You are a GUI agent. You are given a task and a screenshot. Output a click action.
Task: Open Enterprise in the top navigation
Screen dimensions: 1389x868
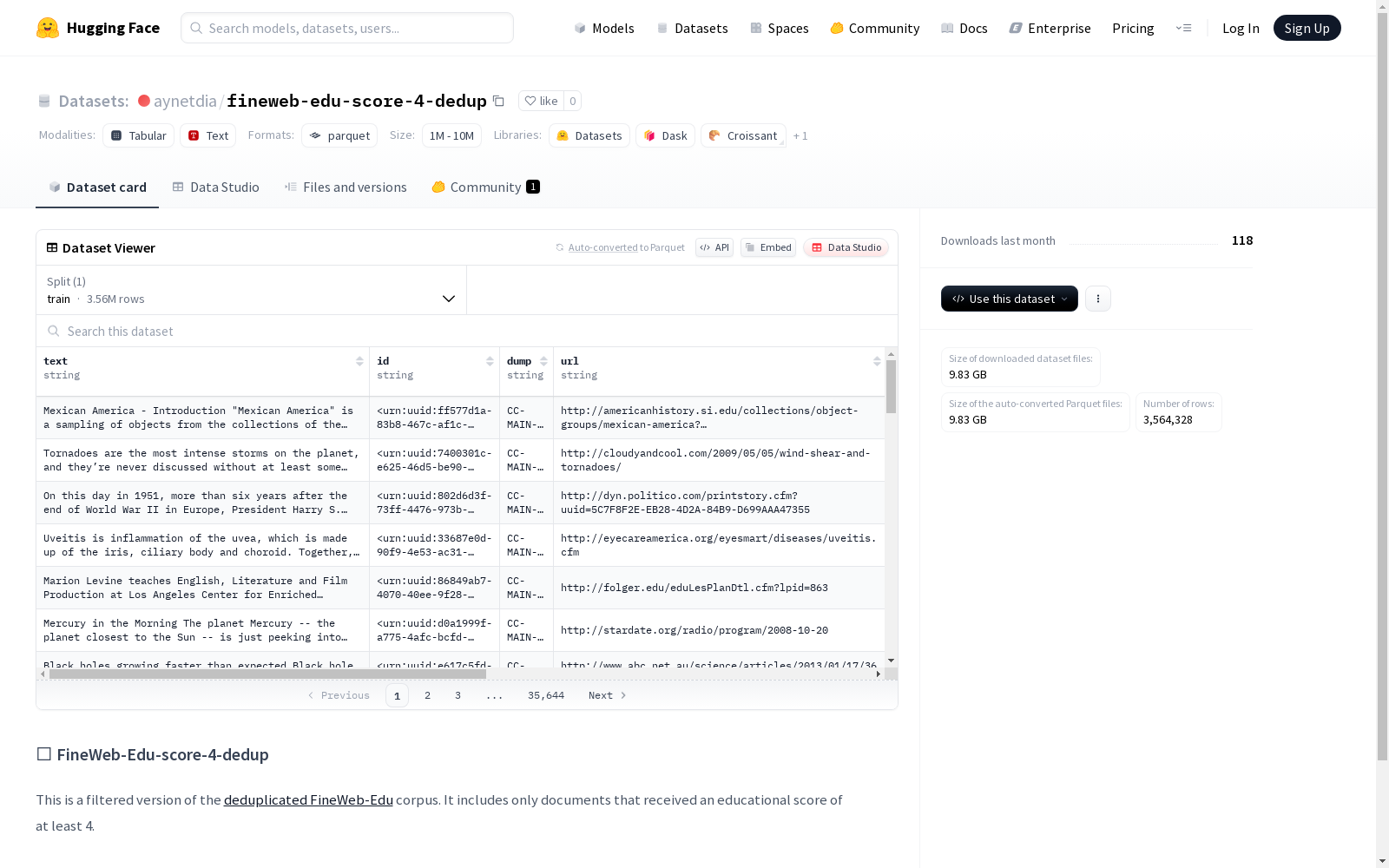1050,29
